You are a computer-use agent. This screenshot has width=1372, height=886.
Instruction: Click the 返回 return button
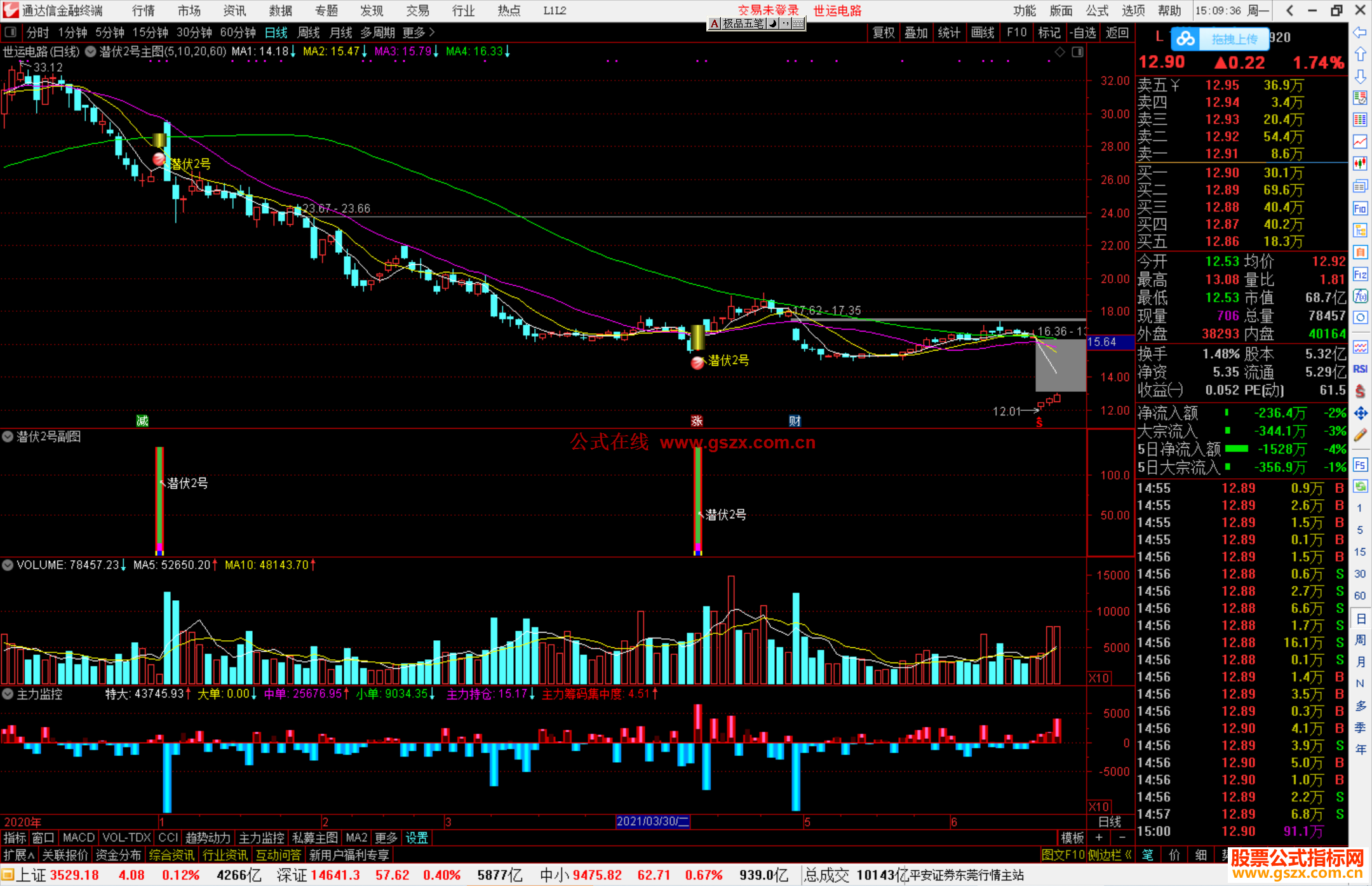[x=1117, y=32]
